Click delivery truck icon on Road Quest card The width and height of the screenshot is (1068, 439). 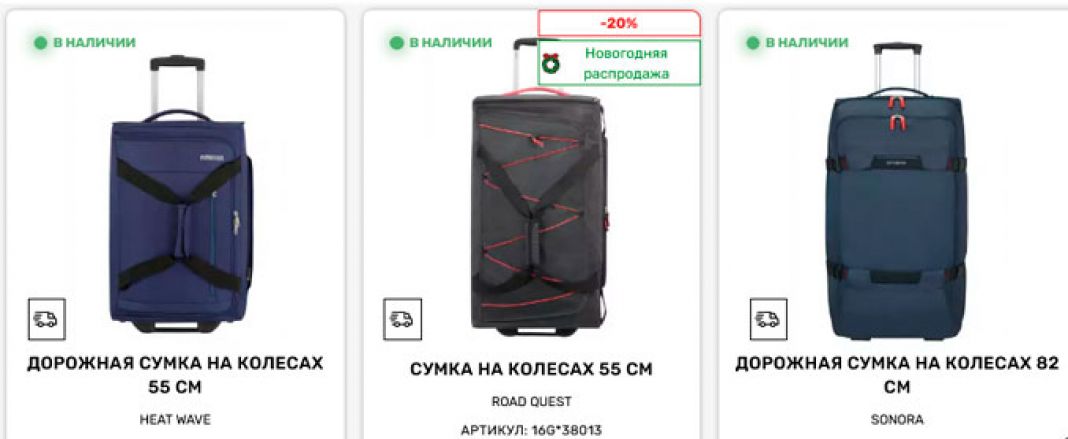click(x=403, y=319)
